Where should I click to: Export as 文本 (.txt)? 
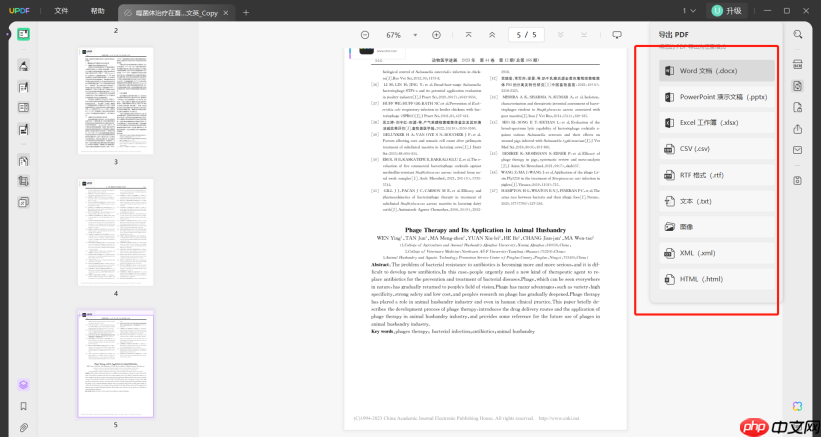(x=716, y=201)
